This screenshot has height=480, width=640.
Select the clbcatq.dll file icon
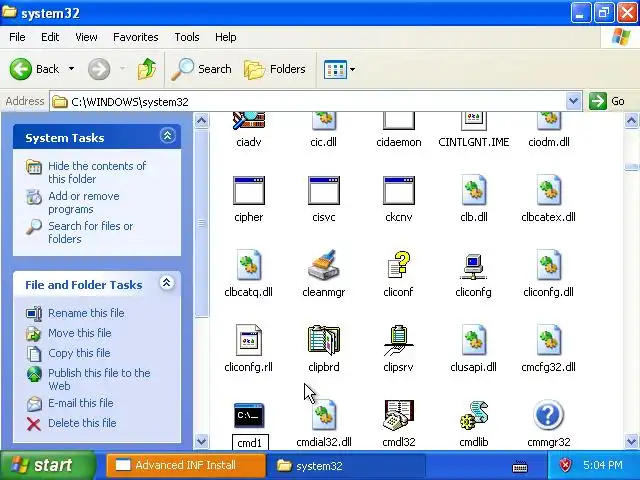[x=249, y=265]
